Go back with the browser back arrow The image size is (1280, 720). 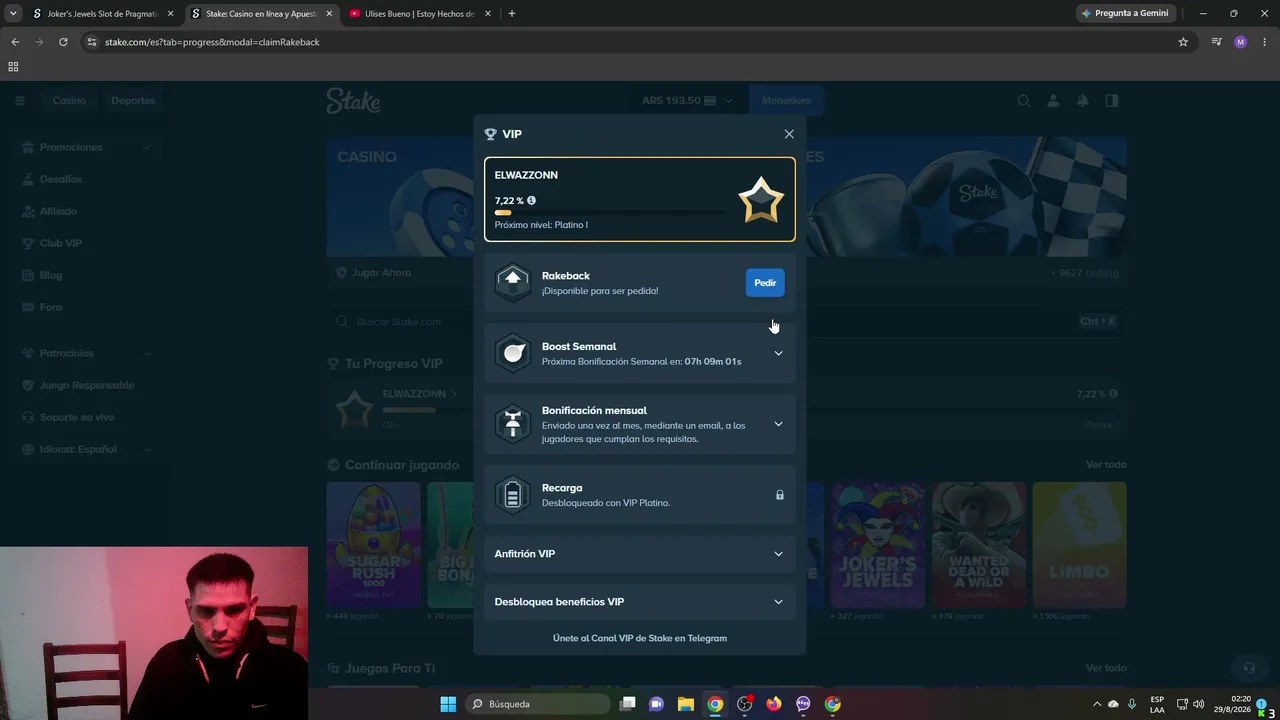pyautogui.click(x=15, y=42)
